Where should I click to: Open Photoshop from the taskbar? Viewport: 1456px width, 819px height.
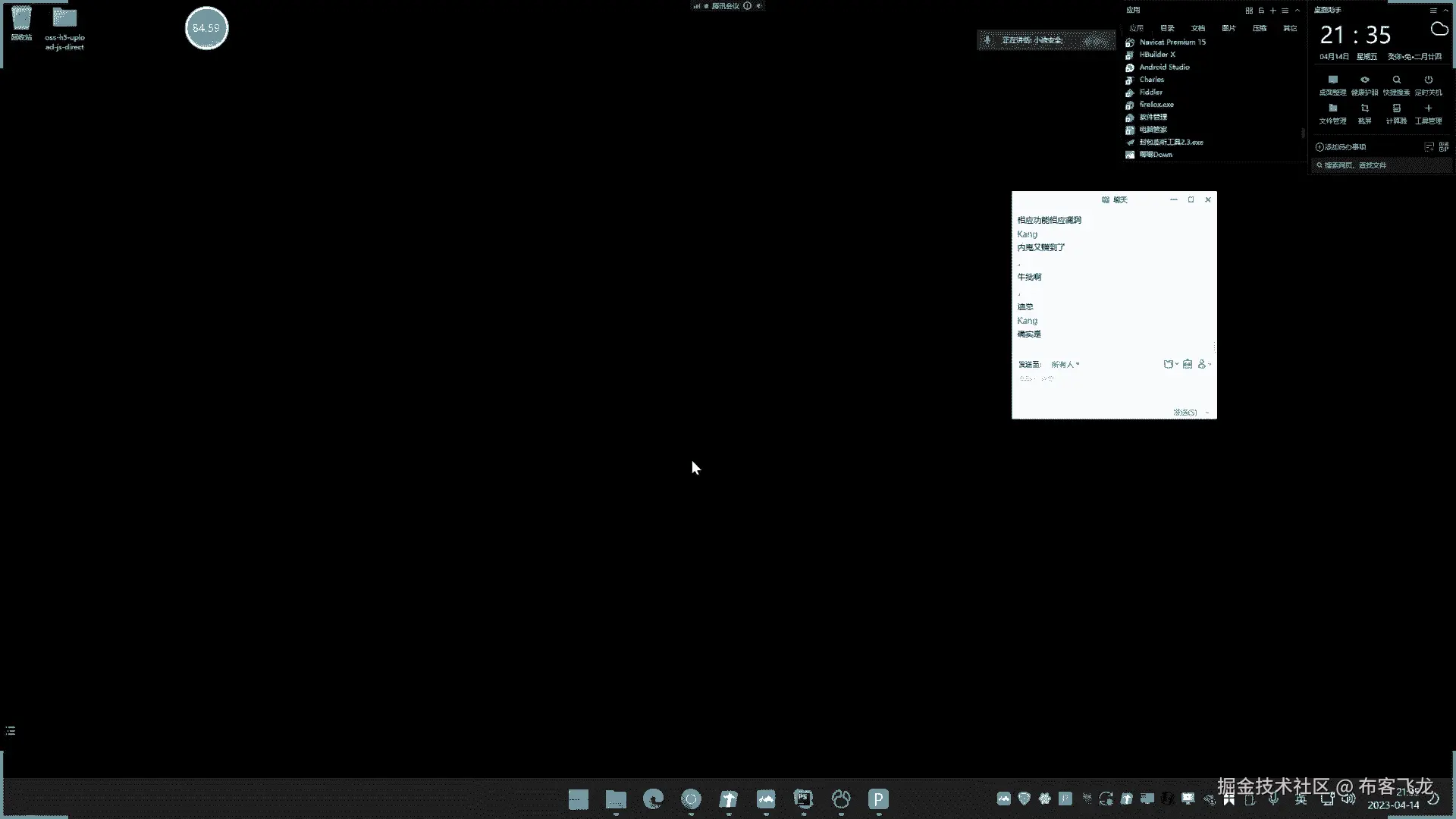pos(803,799)
